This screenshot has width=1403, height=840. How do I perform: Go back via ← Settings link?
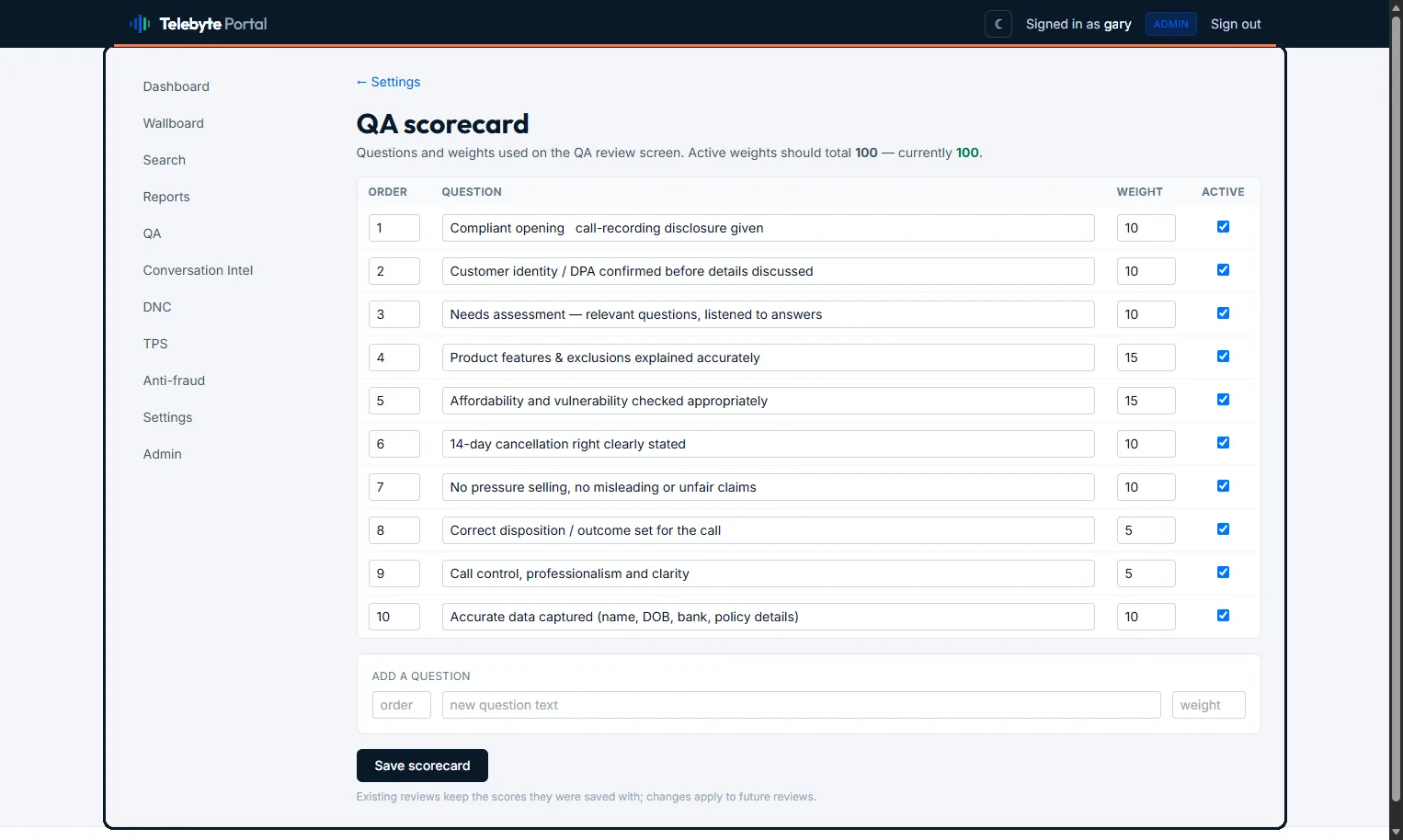388,82
